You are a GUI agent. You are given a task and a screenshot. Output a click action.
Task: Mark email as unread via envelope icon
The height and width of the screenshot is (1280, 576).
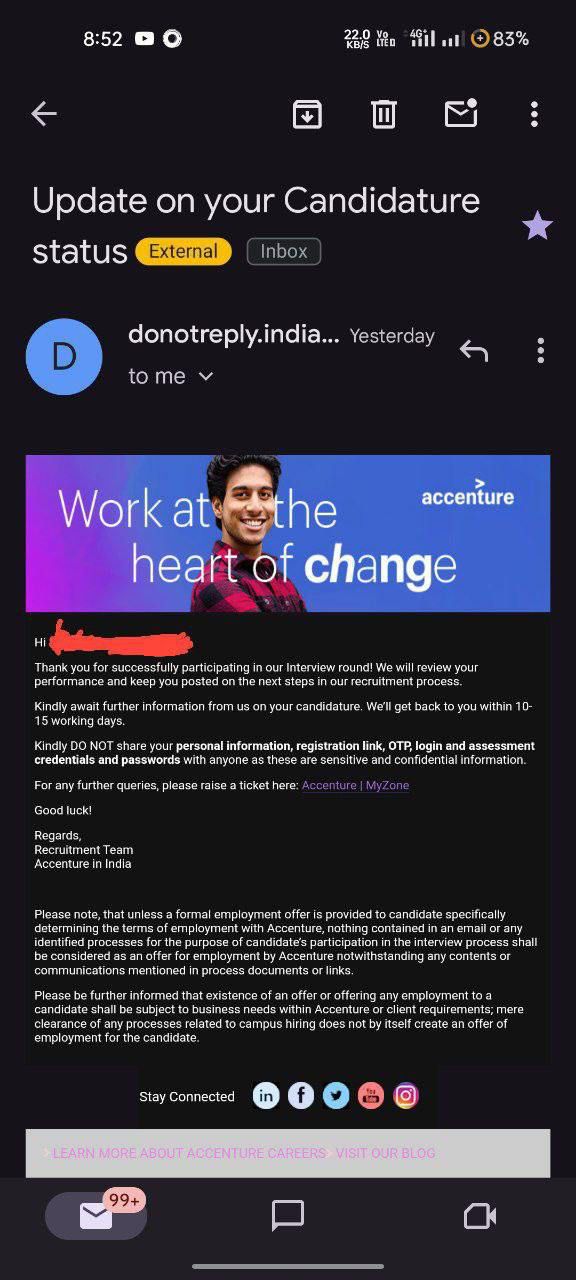[461, 113]
